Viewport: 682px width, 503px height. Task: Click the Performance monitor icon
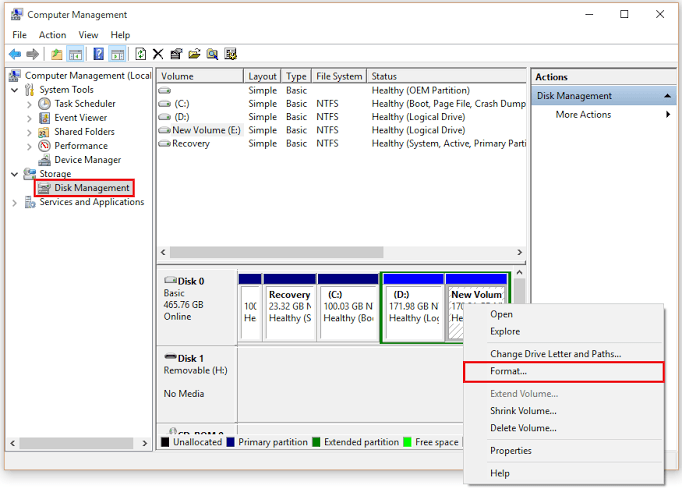tap(44, 146)
